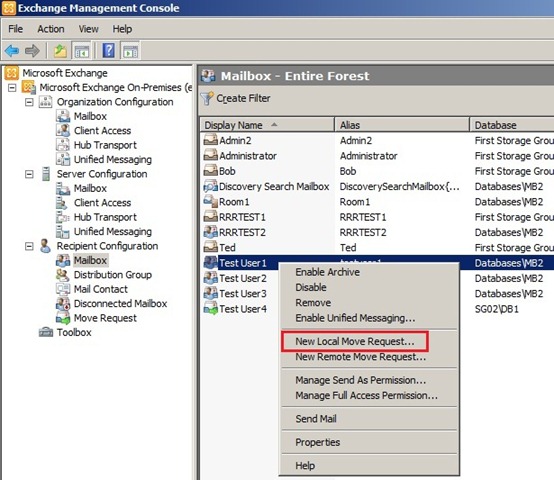Sort by the Alias column header
Screen dimensions: 554x480
point(402,125)
